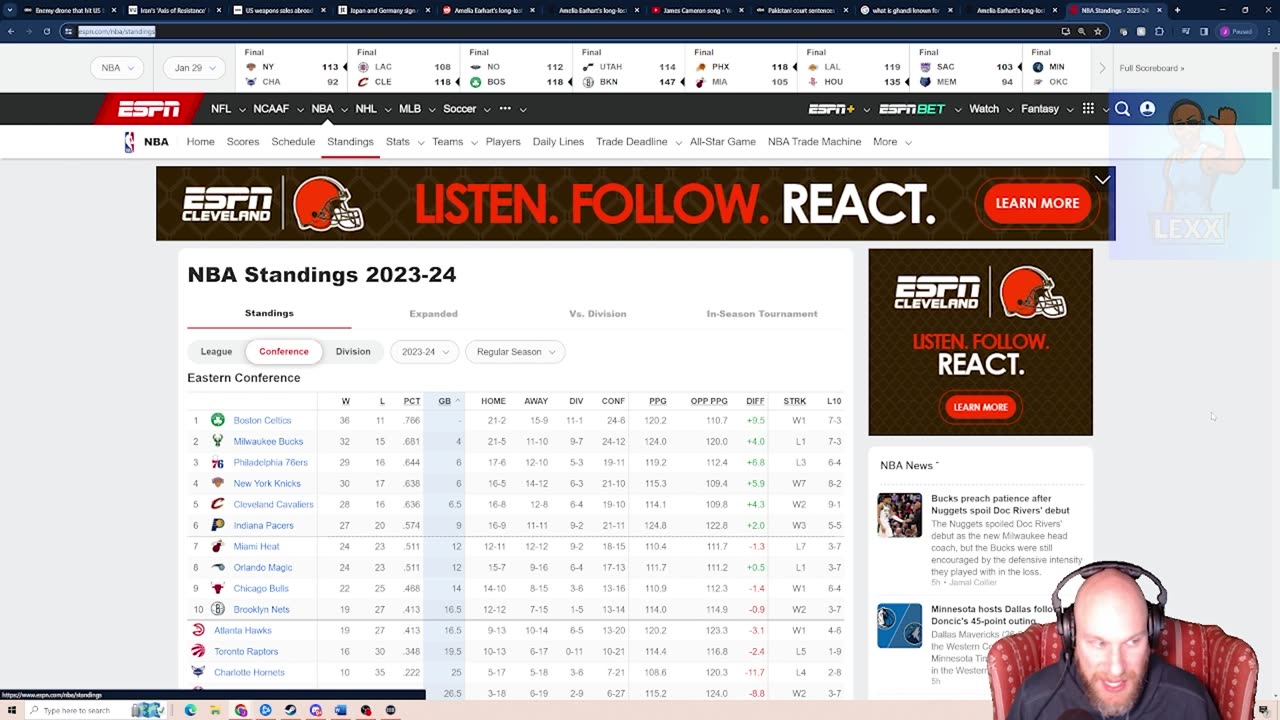Switch to the Expanded standings tab
The height and width of the screenshot is (720, 1280).
433,314
